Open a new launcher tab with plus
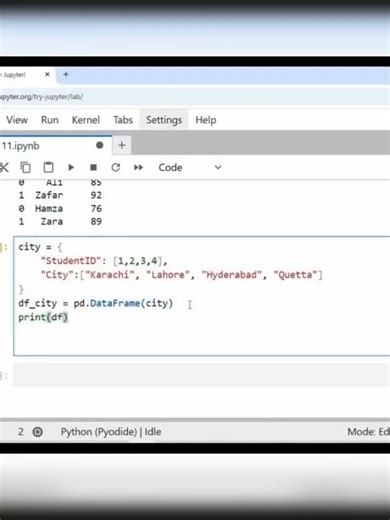The image size is (390, 520). tap(122, 145)
